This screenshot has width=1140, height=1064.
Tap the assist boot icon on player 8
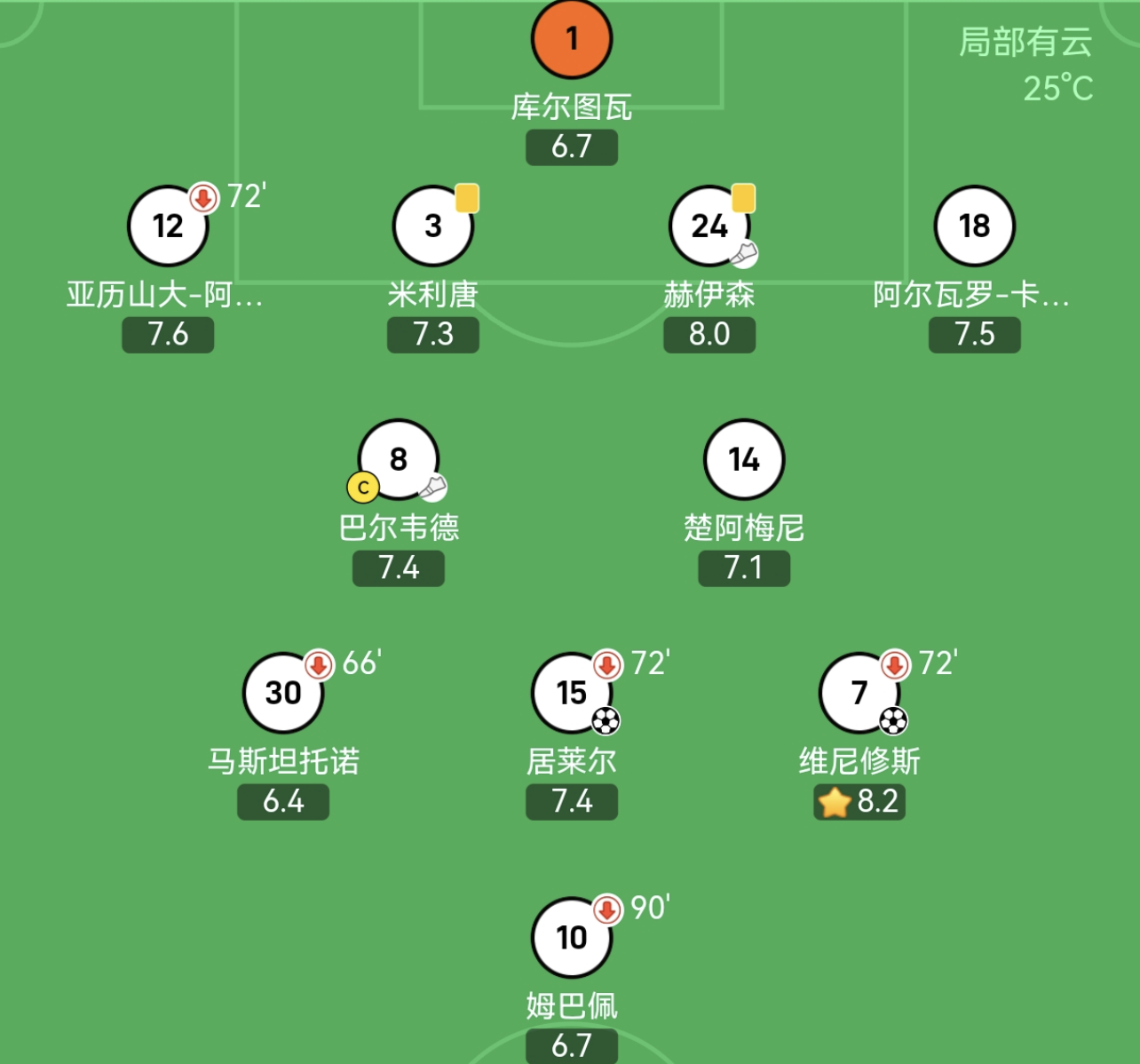(x=432, y=488)
